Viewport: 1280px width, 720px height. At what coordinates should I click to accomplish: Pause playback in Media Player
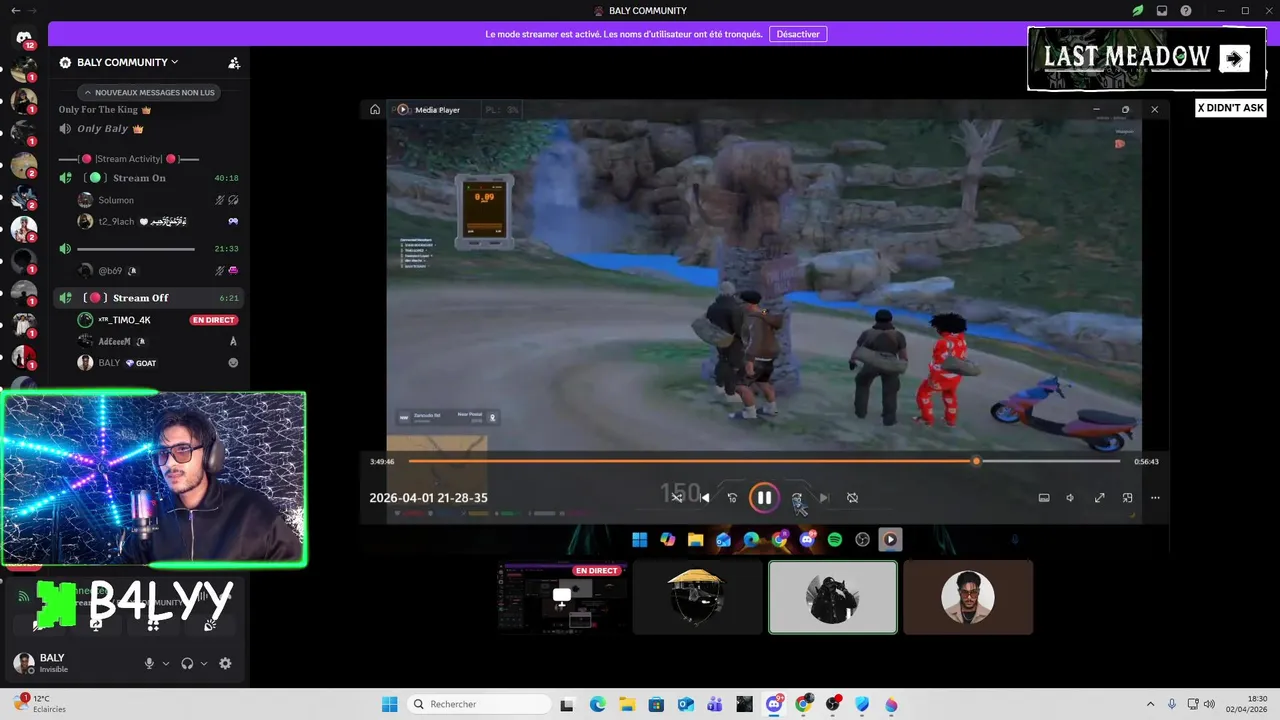764,497
